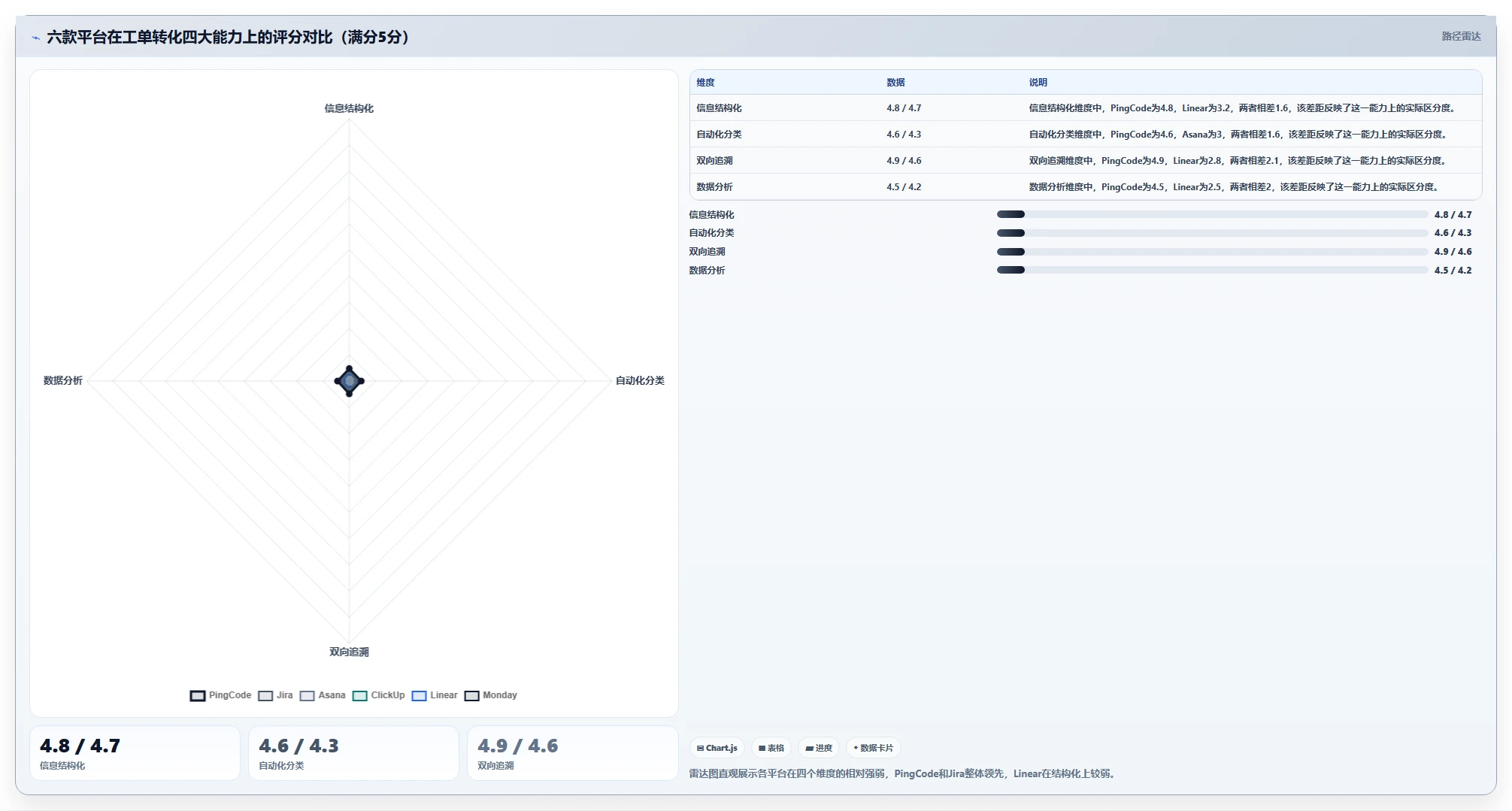Click the 表格 tag chip

pos(771,748)
